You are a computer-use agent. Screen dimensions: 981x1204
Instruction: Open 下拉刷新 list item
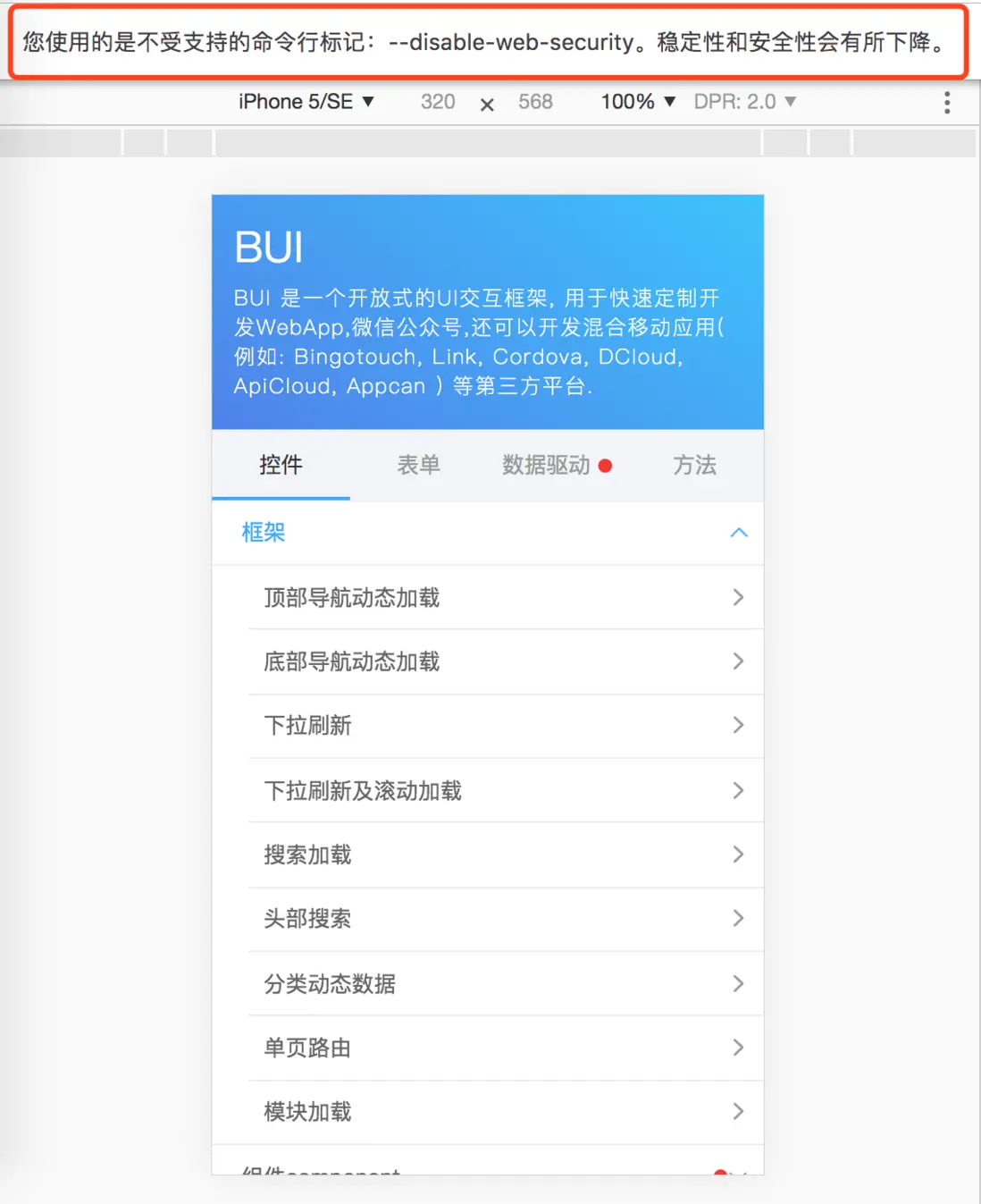(x=506, y=726)
